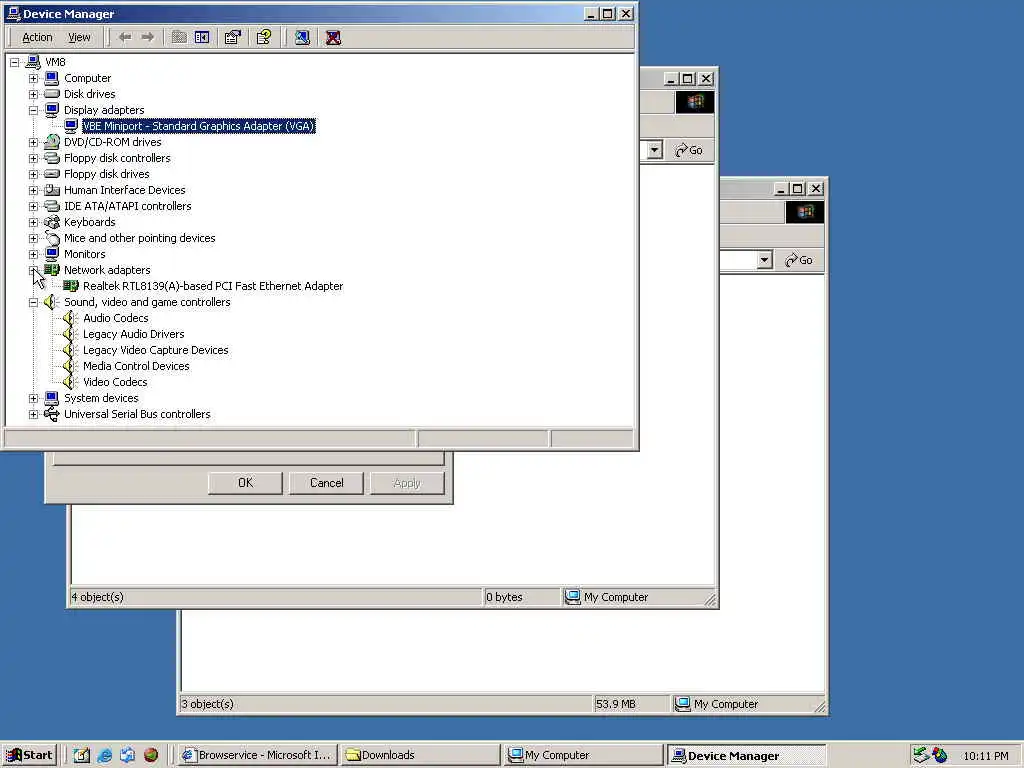This screenshot has height=768, width=1024.
Task: Expand Floppy disk controllers category
Action: (x=33, y=158)
